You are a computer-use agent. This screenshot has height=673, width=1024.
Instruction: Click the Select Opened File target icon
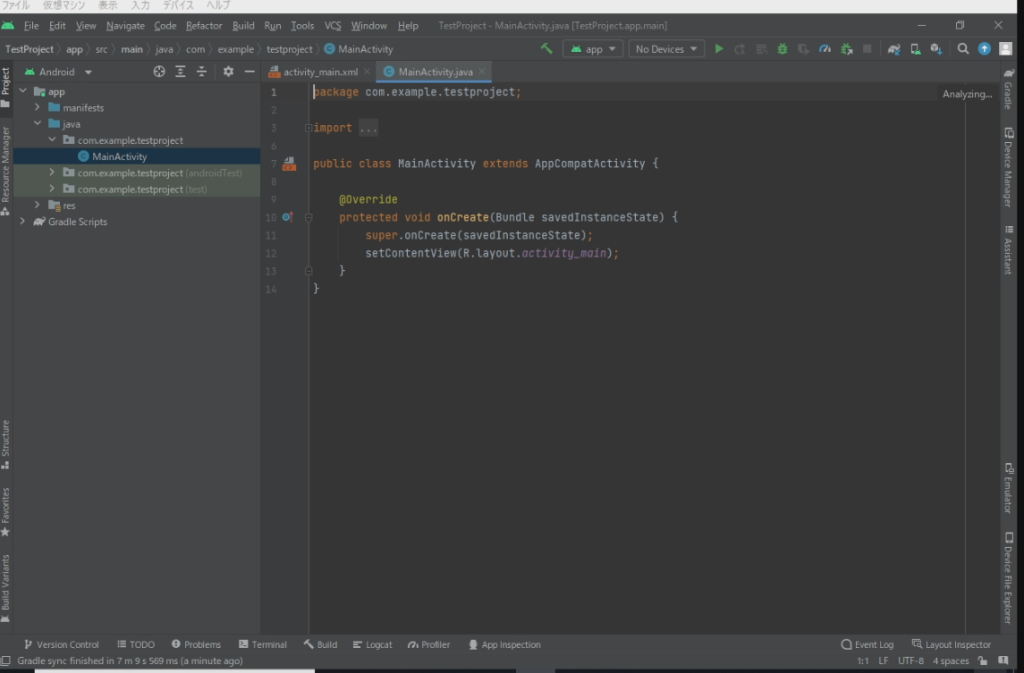[x=159, y=72]
